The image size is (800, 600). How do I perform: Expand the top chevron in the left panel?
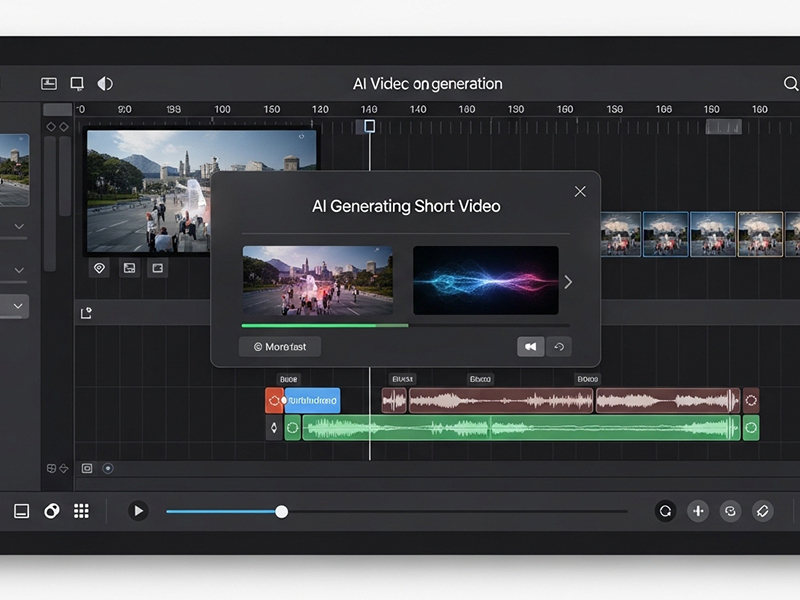point(19,227)
